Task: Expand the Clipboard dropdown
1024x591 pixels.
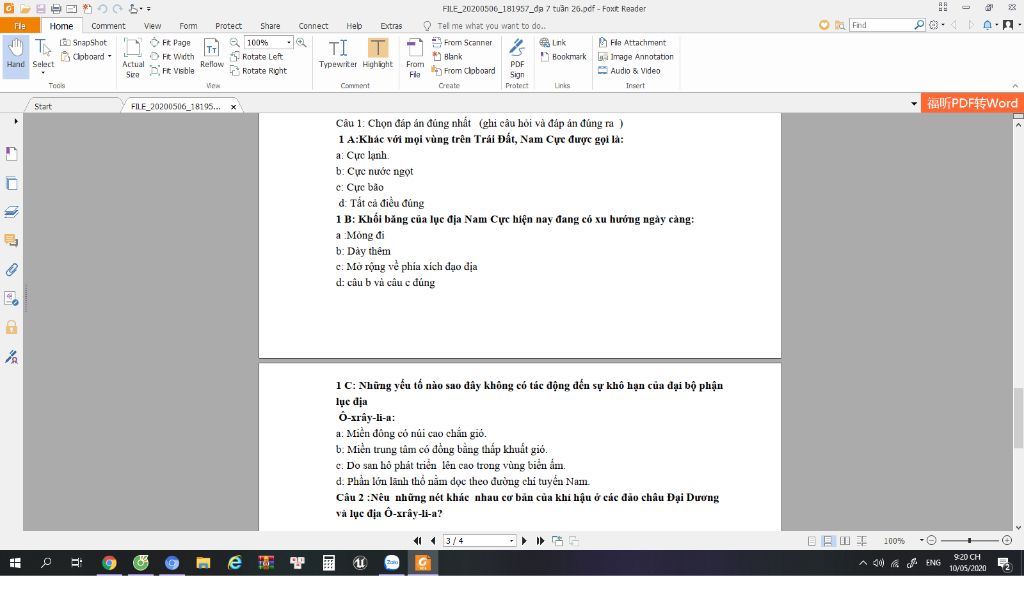Action: (x=109, y=57)
